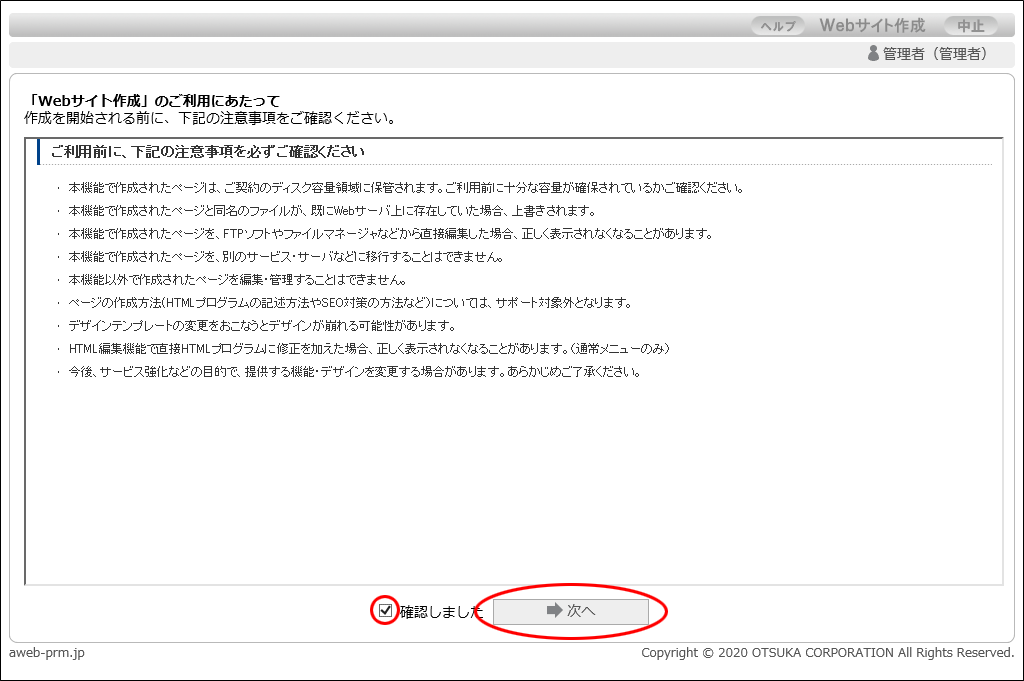This screenshot has height=681, width=1024.
Task: Open the ヘルプ help button
Action: [779, 26]
